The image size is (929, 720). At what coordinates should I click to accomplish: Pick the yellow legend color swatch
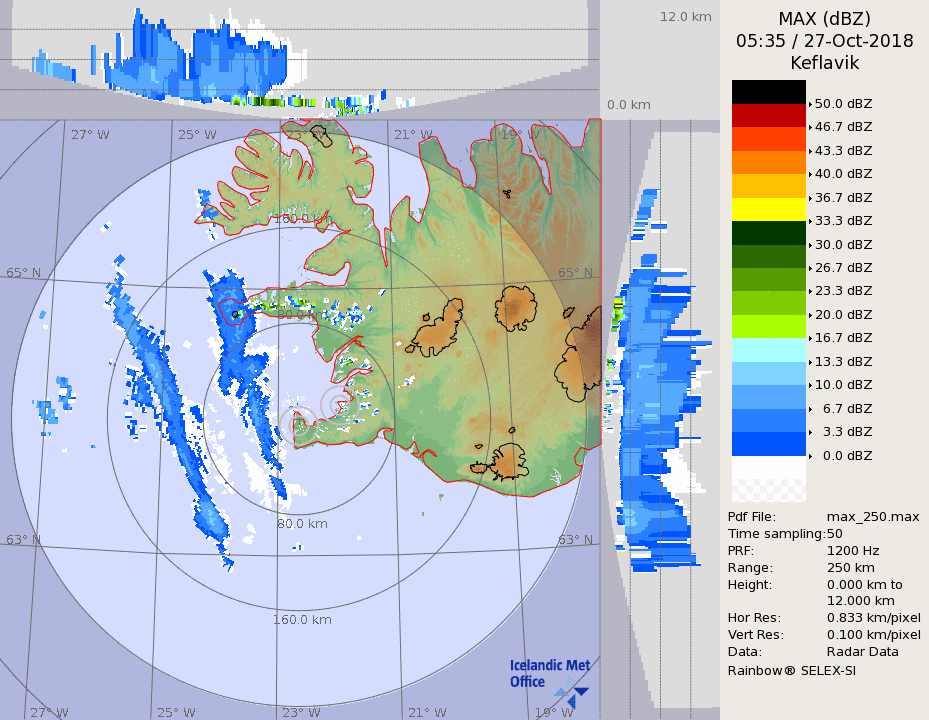pos(768,209)
